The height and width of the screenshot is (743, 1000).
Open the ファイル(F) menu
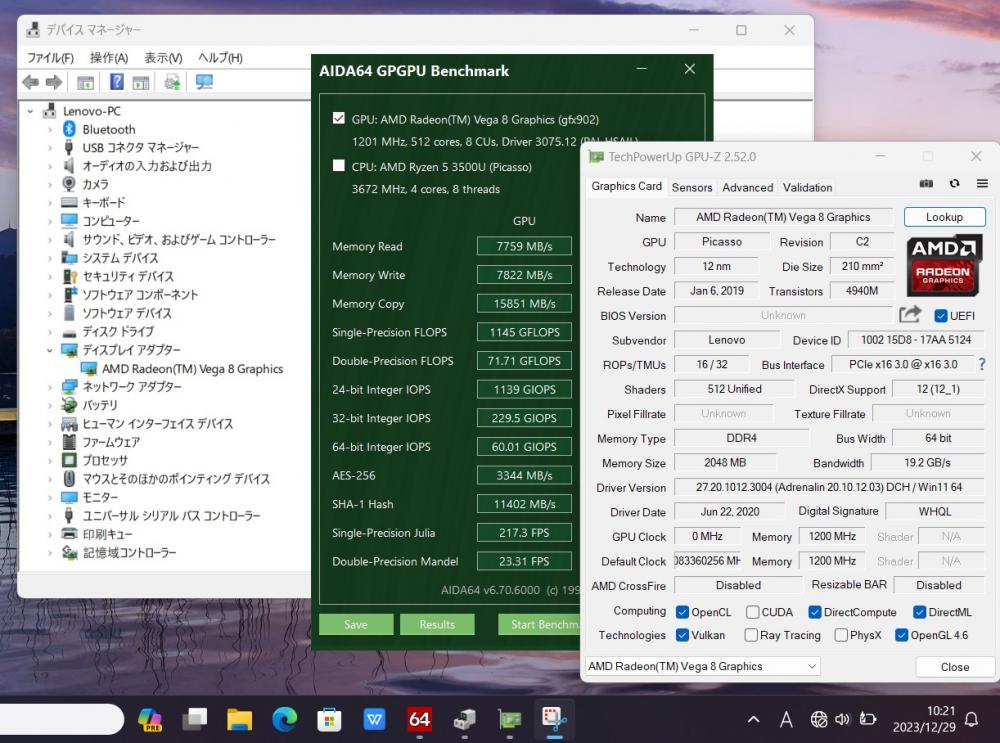50,58
